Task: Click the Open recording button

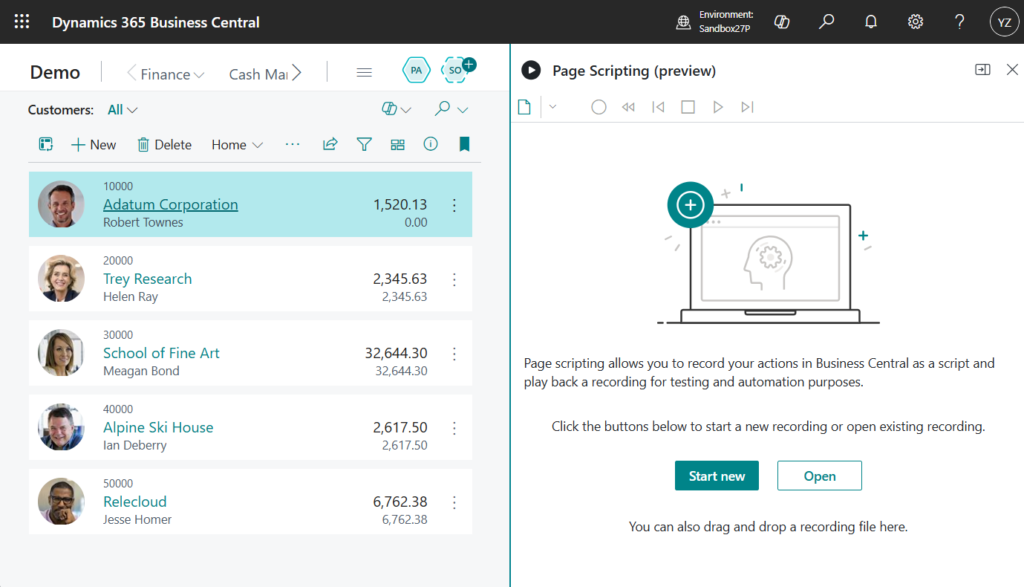Action: pyautogui.click(x=819, y=476)
